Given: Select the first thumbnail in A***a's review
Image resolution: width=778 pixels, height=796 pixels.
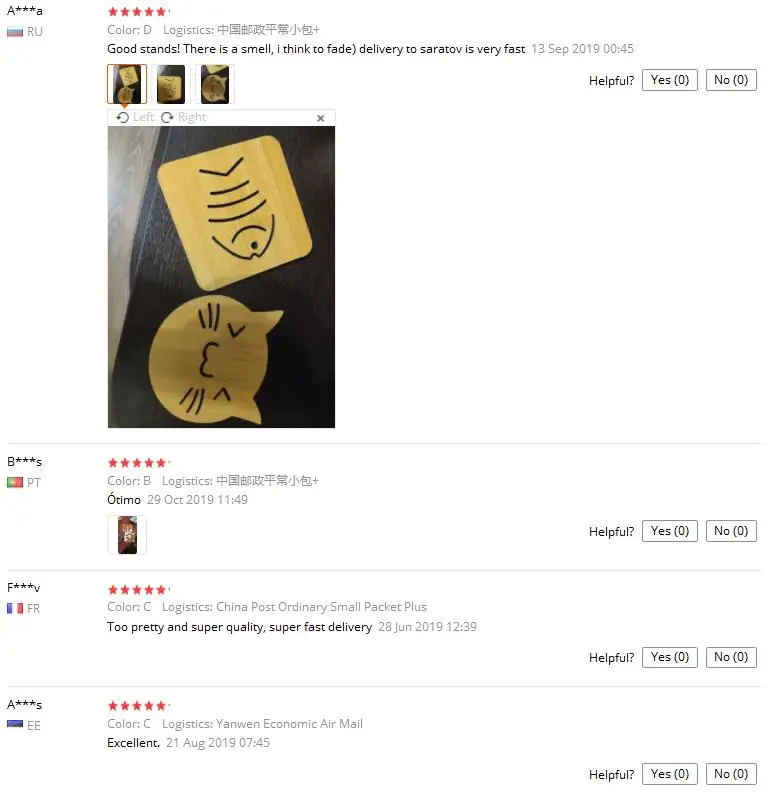Looking at the screenshot, I should click(127, 84).
